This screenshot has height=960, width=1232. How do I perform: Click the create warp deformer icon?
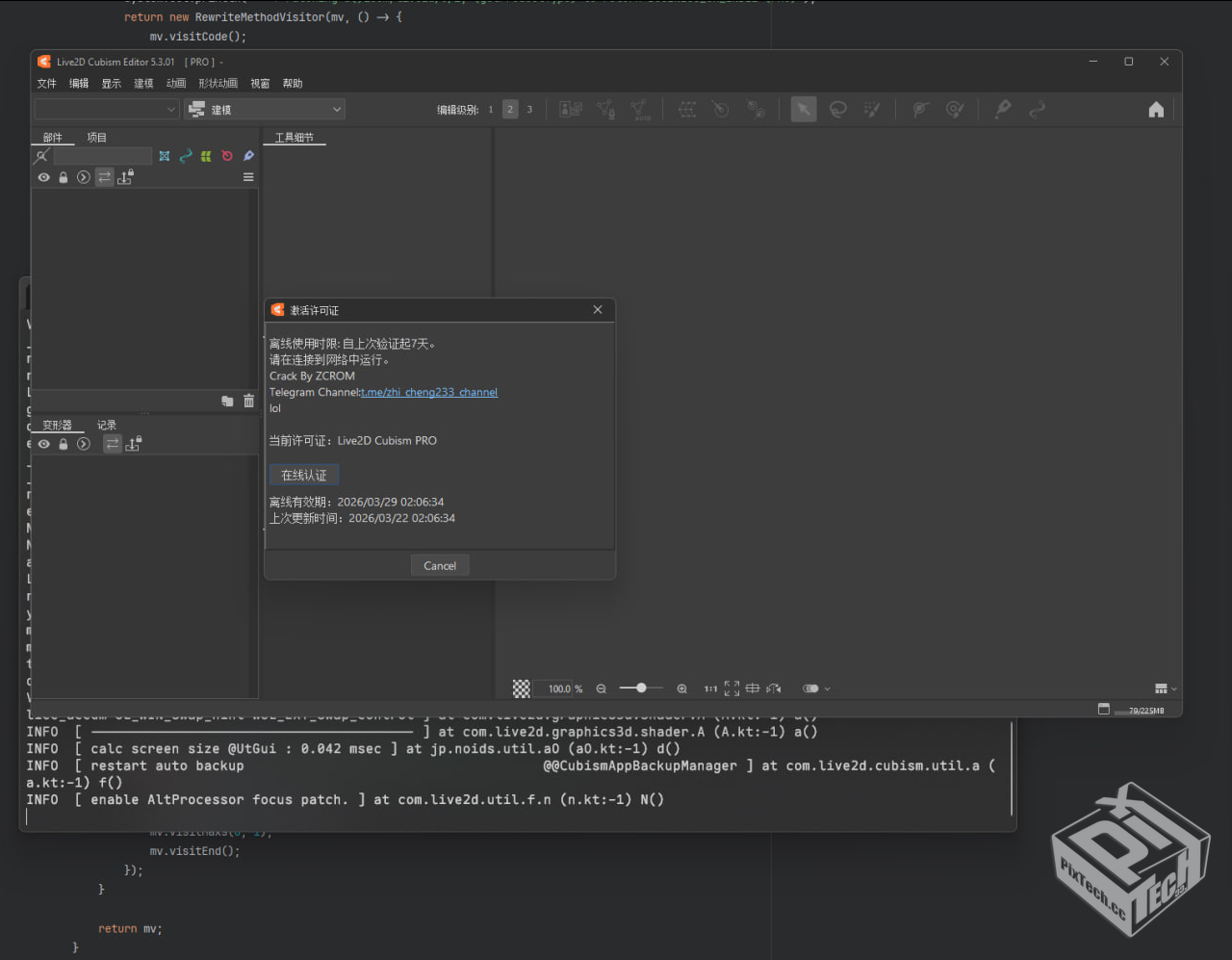686,110
